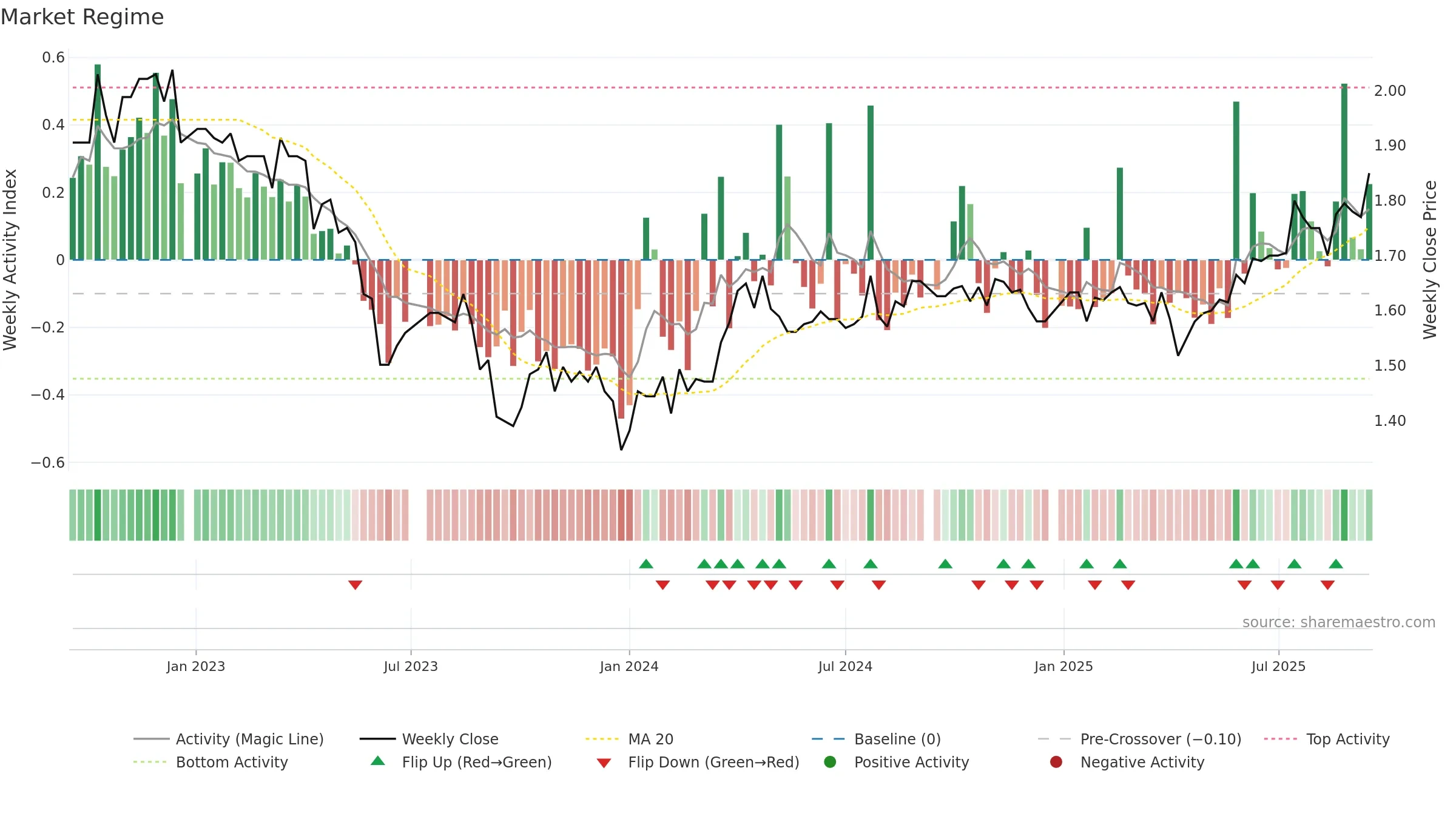This screenshot has height=819, width=1456.
Task: Toggle the Flip Down (Green→Red) legend entry
Action: pyautogui.click(x=698, y=762)
